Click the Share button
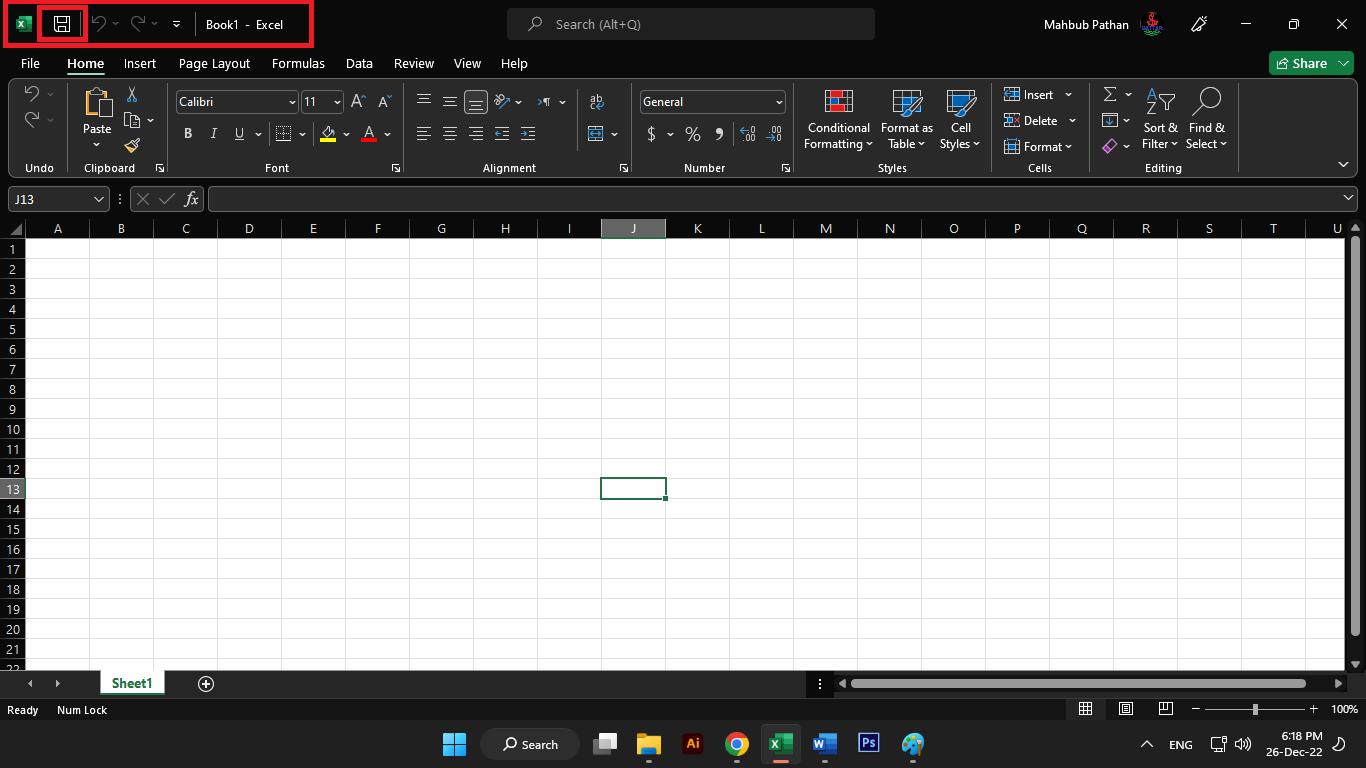The height and width of the screenshot is (768, 1366). pyautogui.click(x=1301, y=63)
